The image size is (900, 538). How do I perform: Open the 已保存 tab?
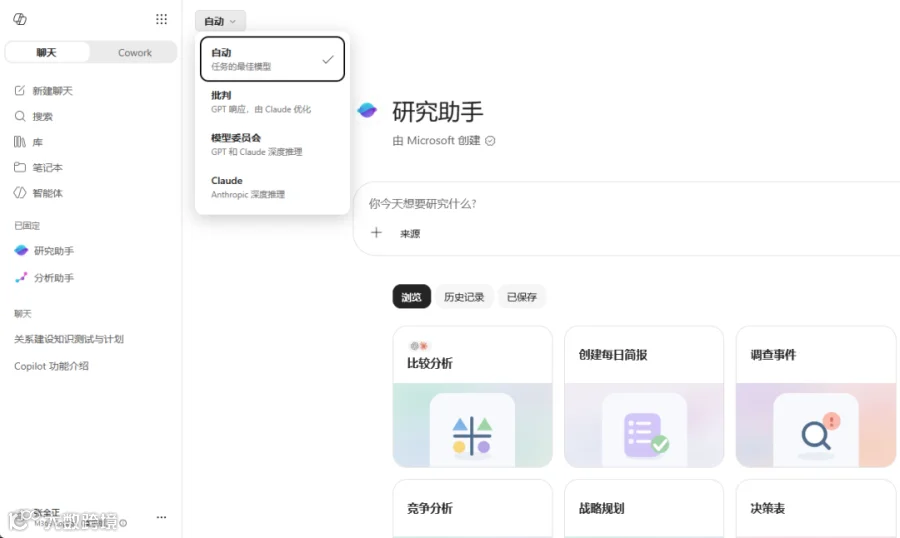click(x=521, y=297)
